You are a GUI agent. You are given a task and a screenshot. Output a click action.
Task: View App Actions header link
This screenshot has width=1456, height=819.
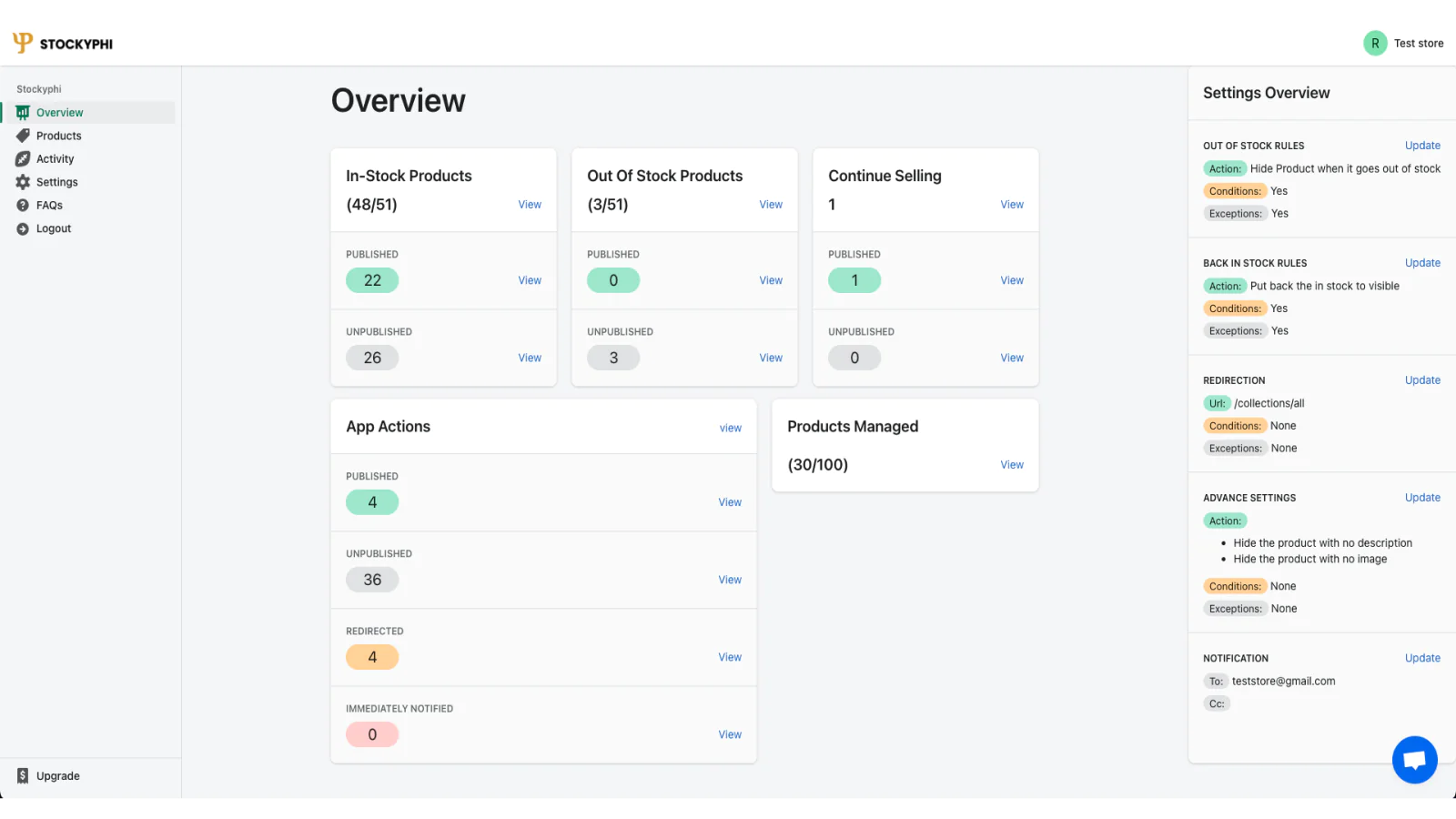[x=731, y=428]
